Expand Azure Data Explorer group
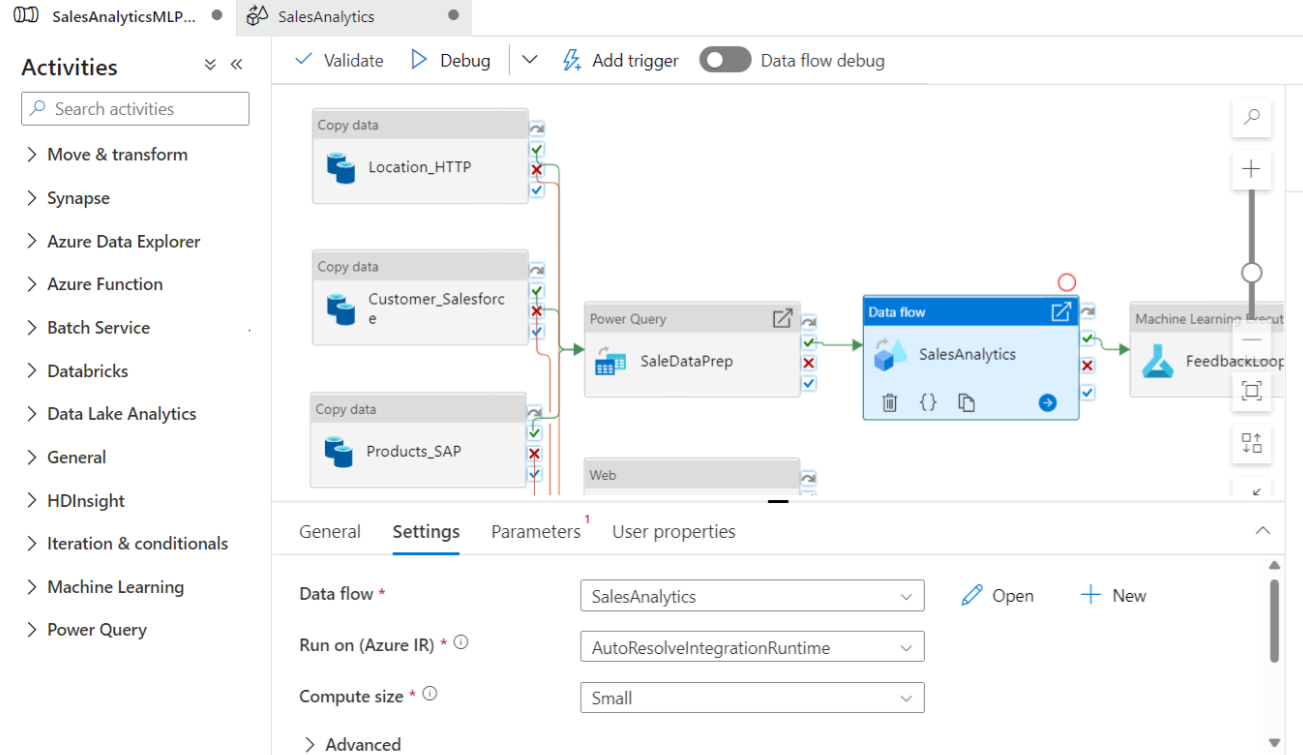 tap(32, 241)
